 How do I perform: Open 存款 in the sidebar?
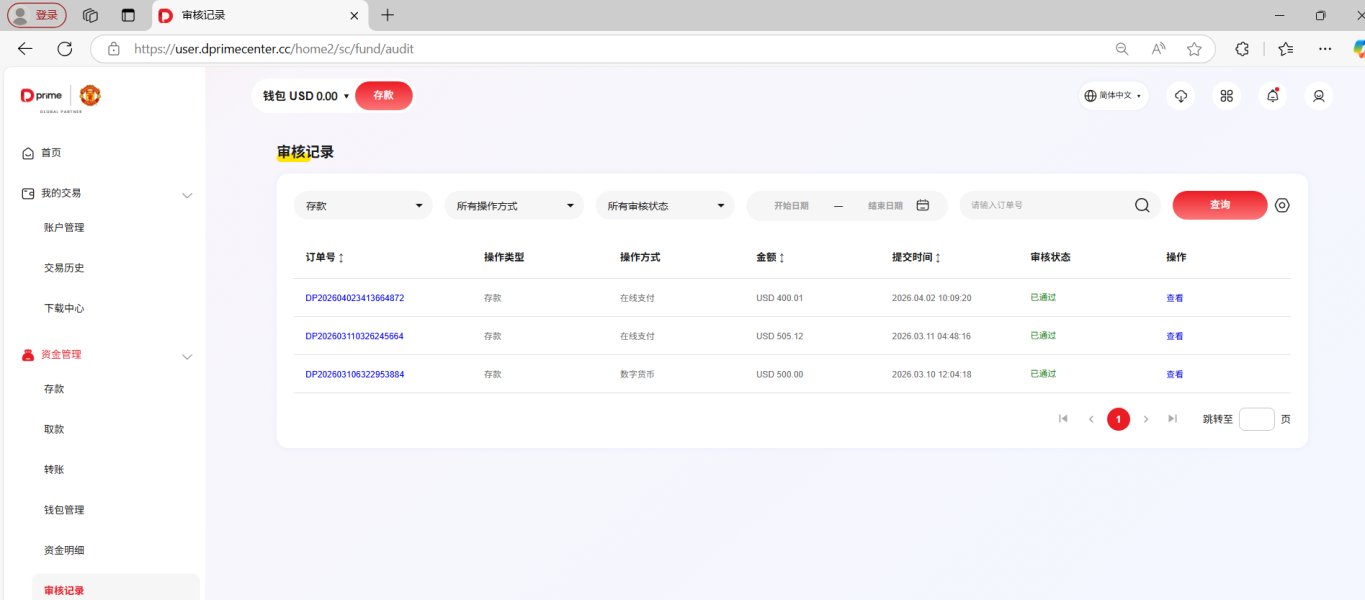coord(54,389)
